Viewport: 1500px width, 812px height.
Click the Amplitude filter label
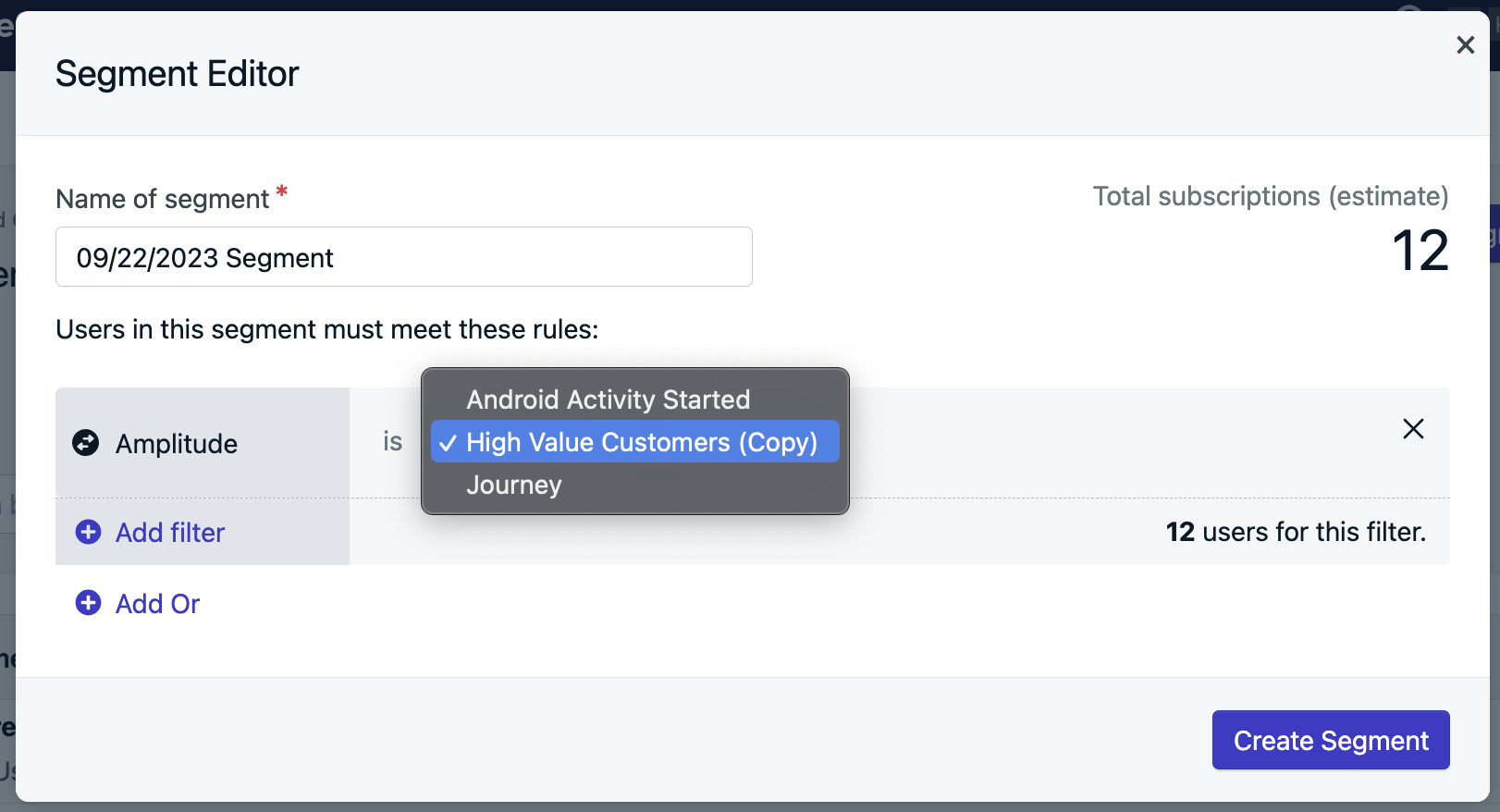pyautogui.click(x=177, y=444)
